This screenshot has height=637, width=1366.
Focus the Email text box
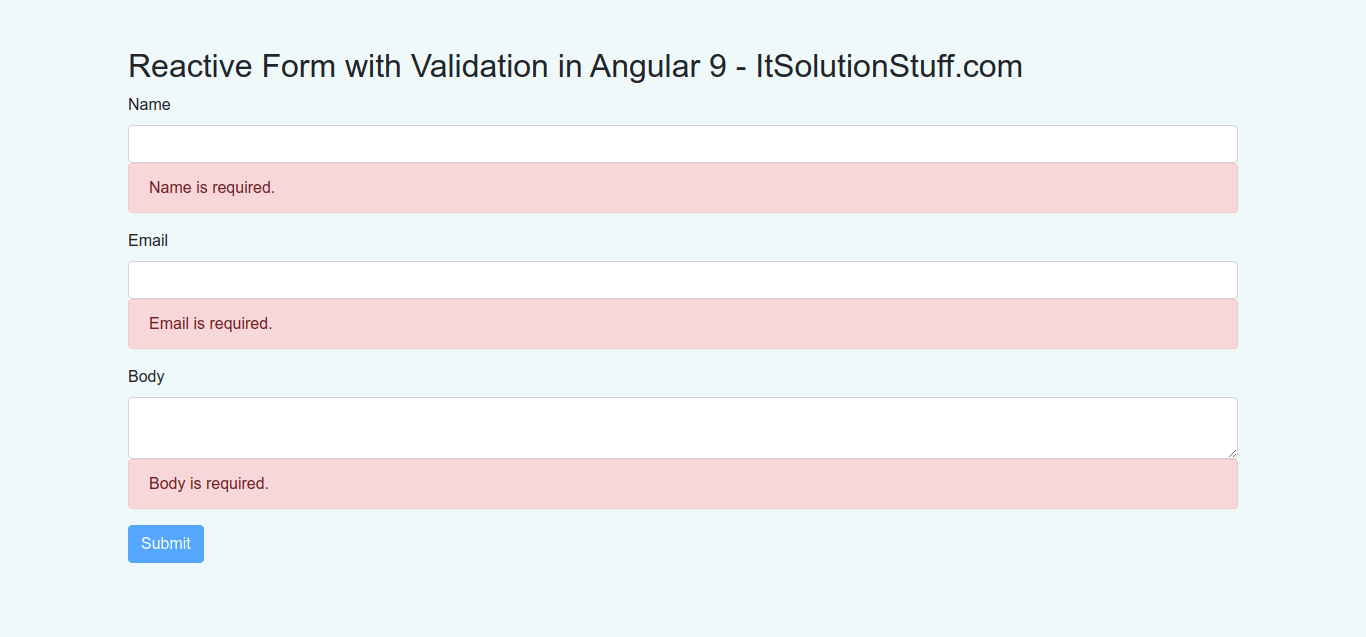pos(682,280)
